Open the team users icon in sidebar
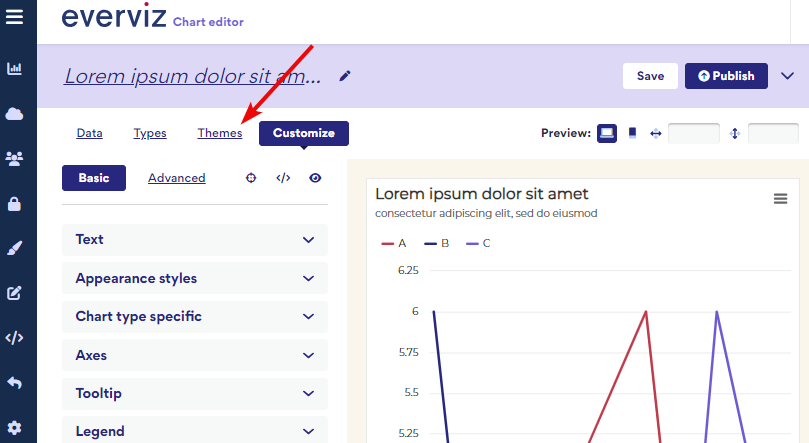Screen dimensions: 809x443 coord(14,158)
